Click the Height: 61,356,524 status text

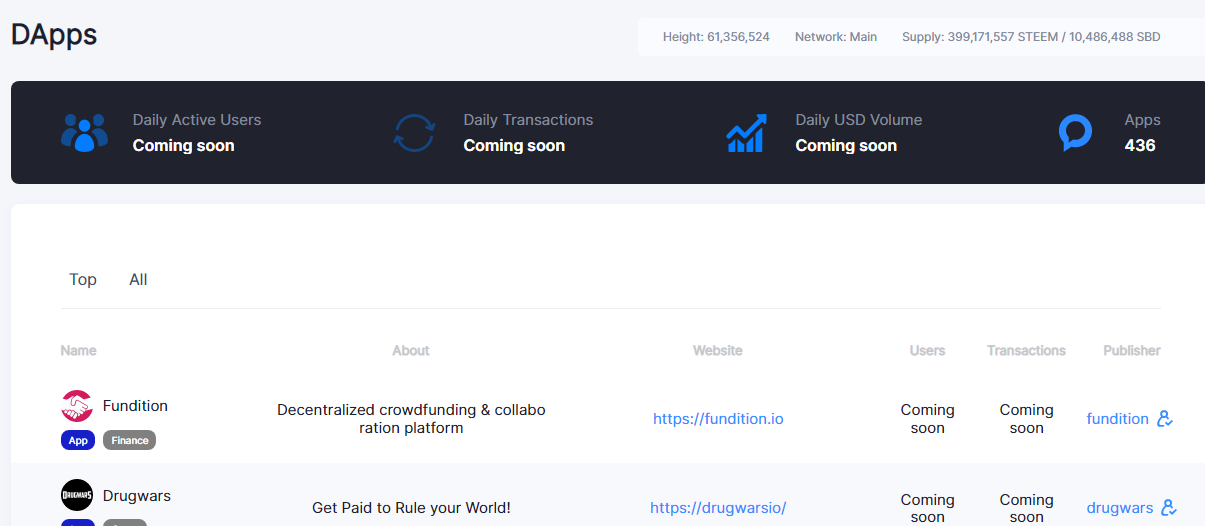(716, 37)
